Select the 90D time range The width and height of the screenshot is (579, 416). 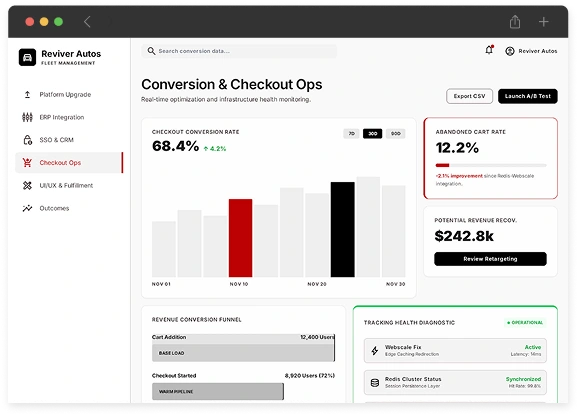click(395, 134)
